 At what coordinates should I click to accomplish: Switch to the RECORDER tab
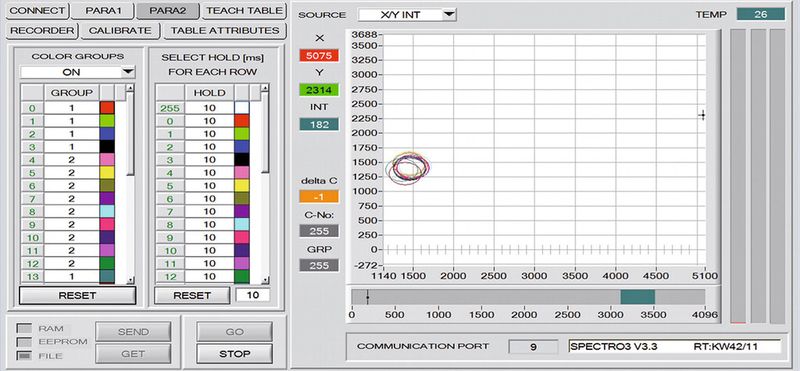tap(42, 31)
